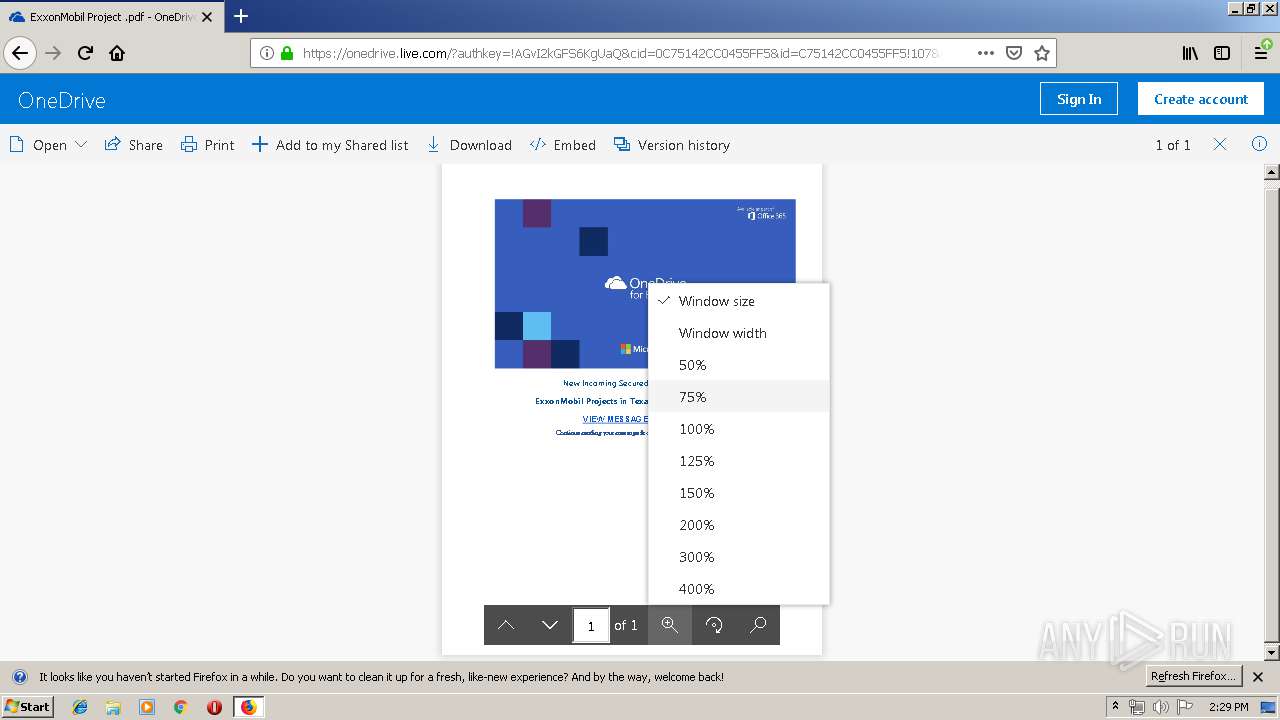This screenshot has width=1280, height=720.
Task: Open Internet Explorer from taskbar
Action: click(x=80, y=707)
